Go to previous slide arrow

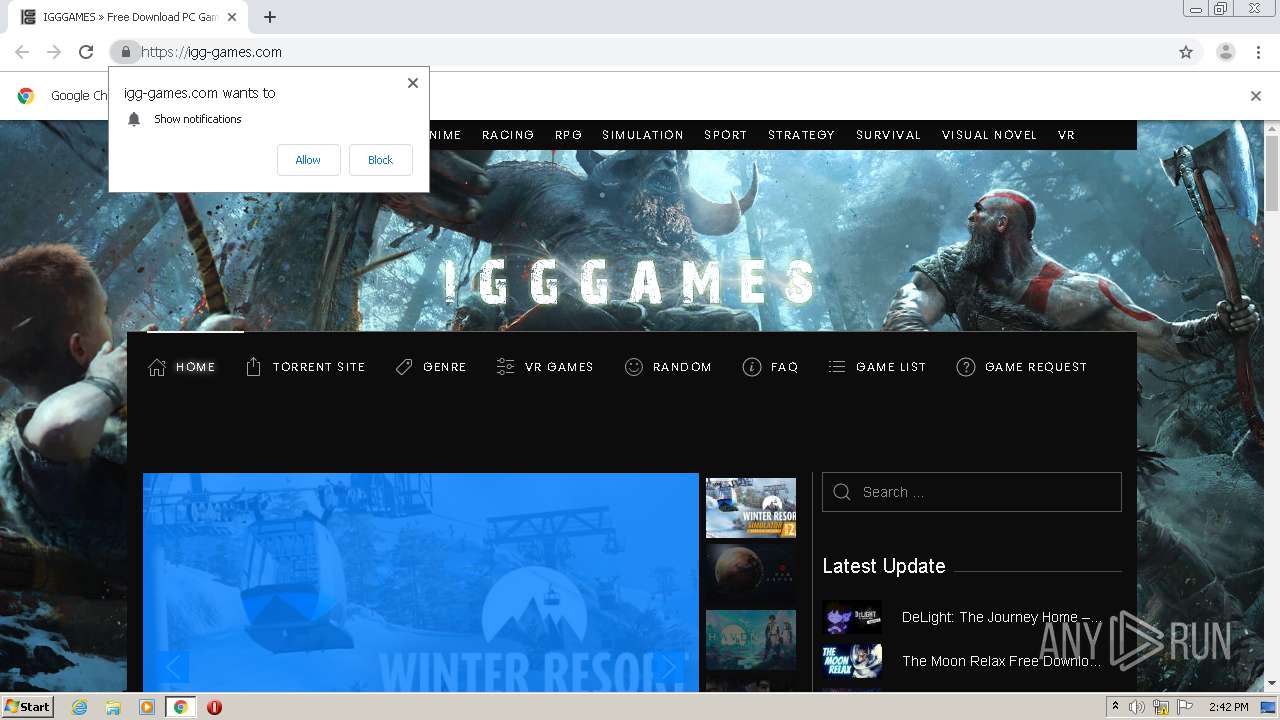[172, 668]
